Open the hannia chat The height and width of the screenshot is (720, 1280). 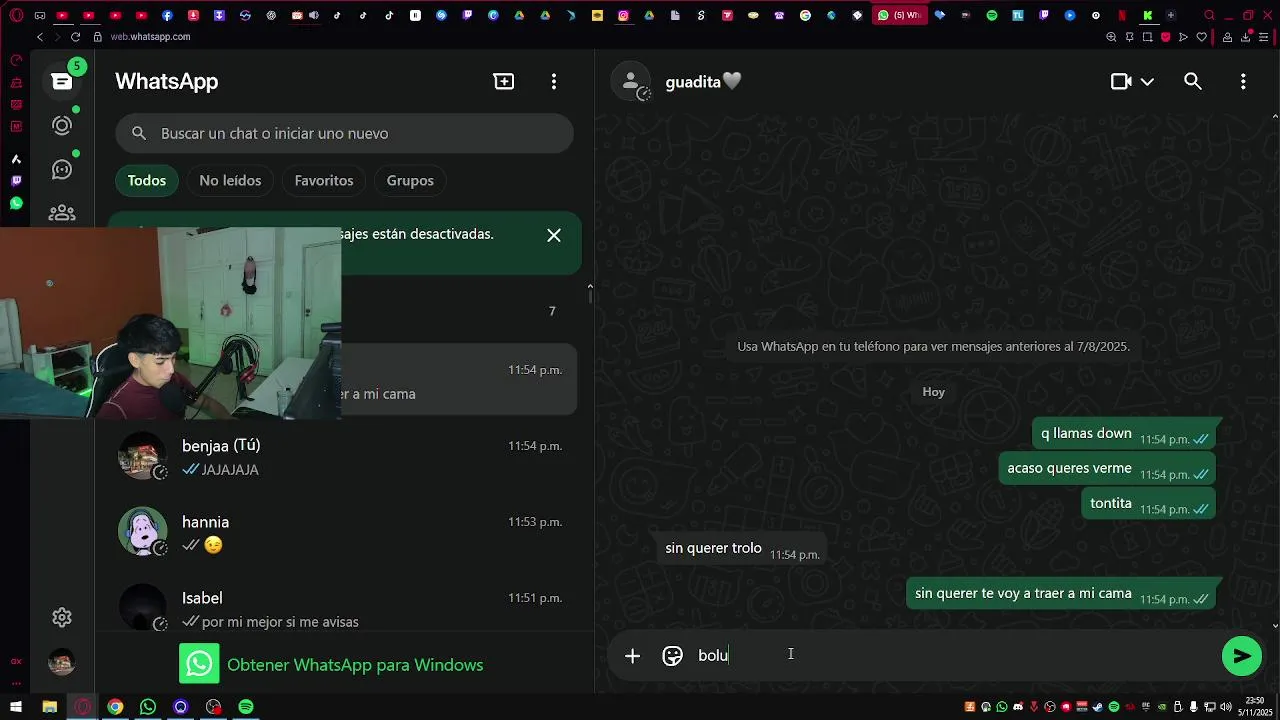(x=344, y=533)
